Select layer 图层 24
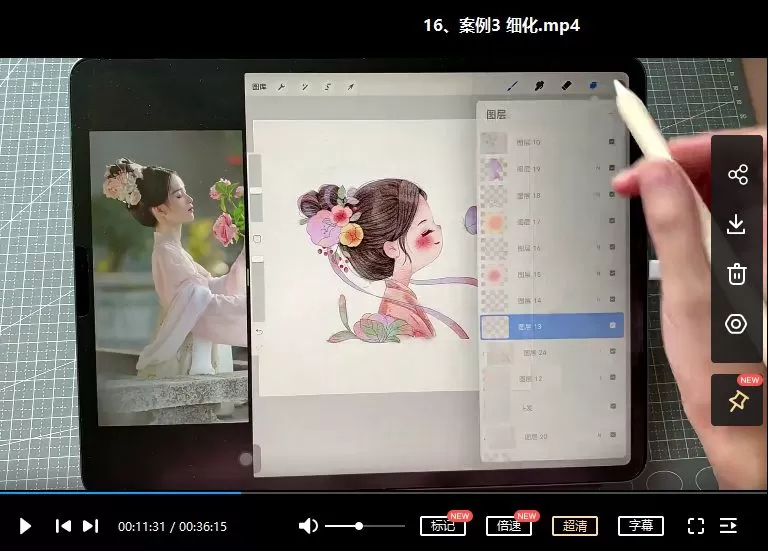This screenshot has width=768, height=551. coord(552,353)
